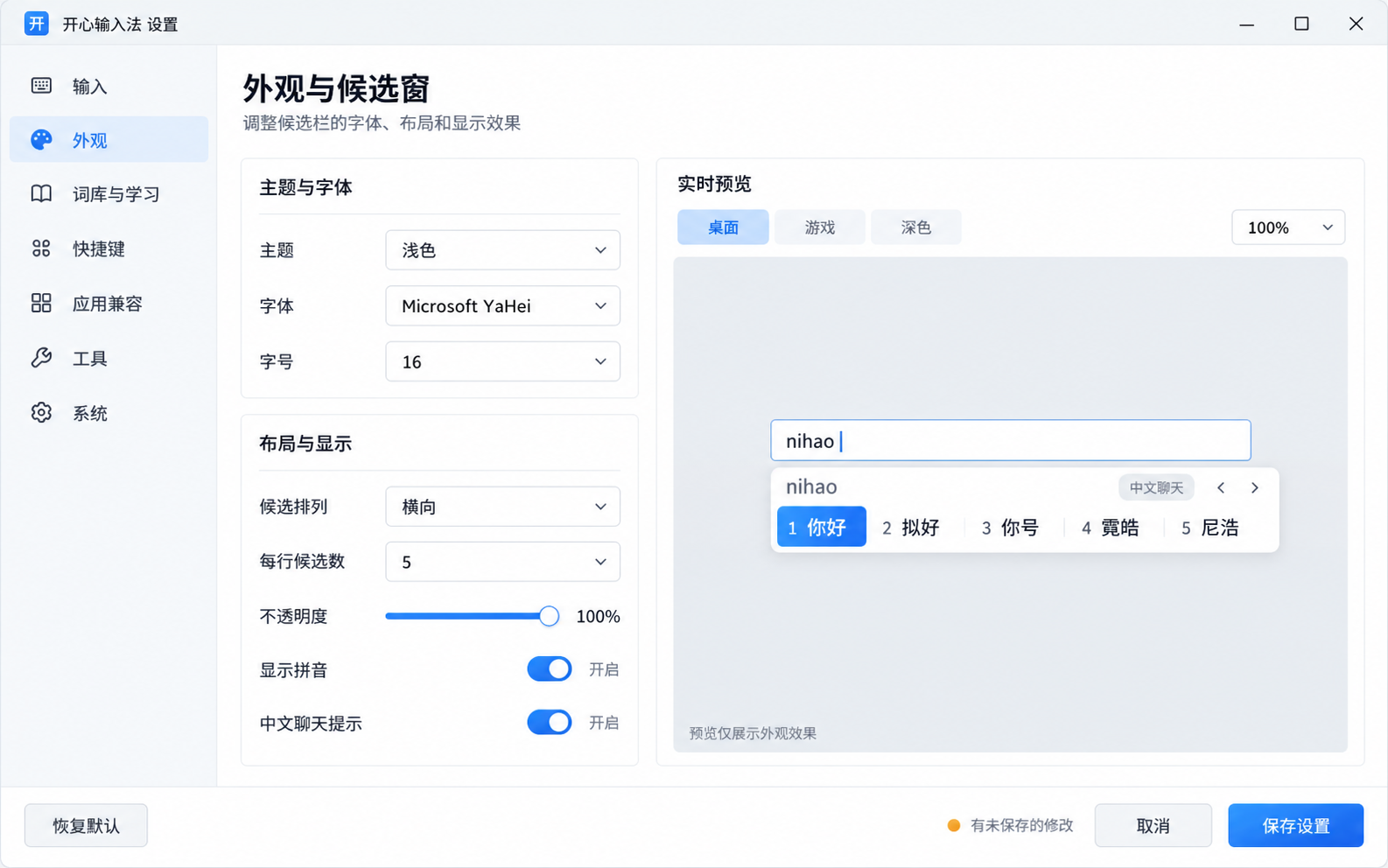The image size is (1388, 868).
Task: Click the 保存设置 button
Action: pos(1296,826)
